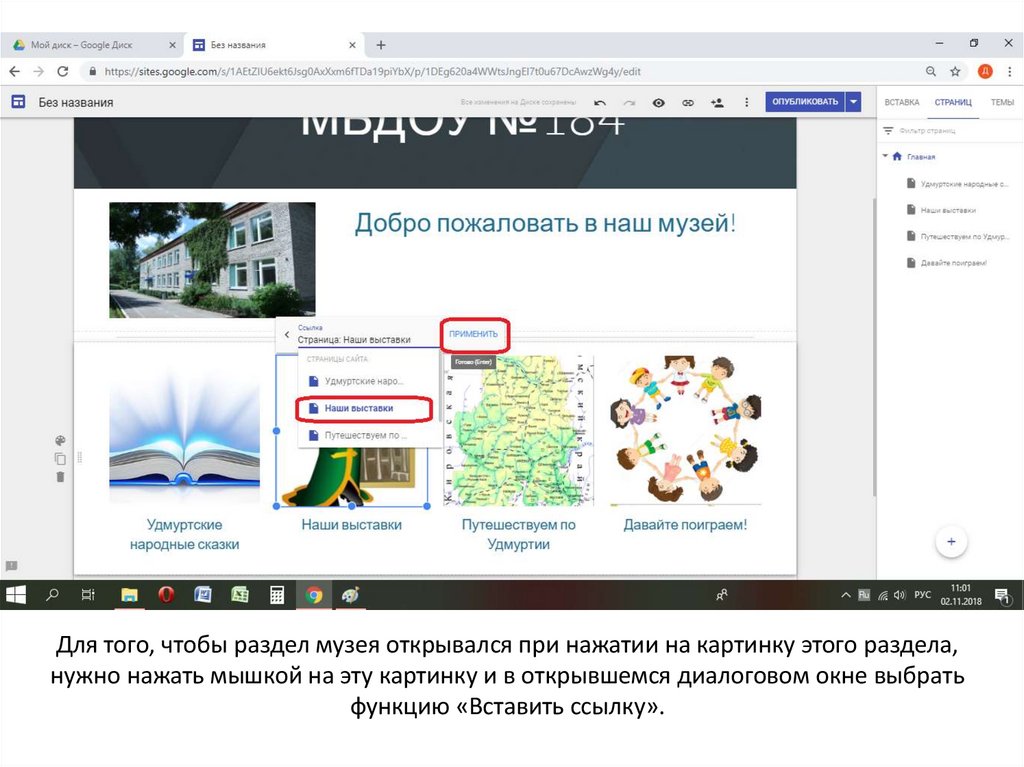Add editors with the person-plus icon
This screenshot has width=1024, height=767.
(717, 103)
